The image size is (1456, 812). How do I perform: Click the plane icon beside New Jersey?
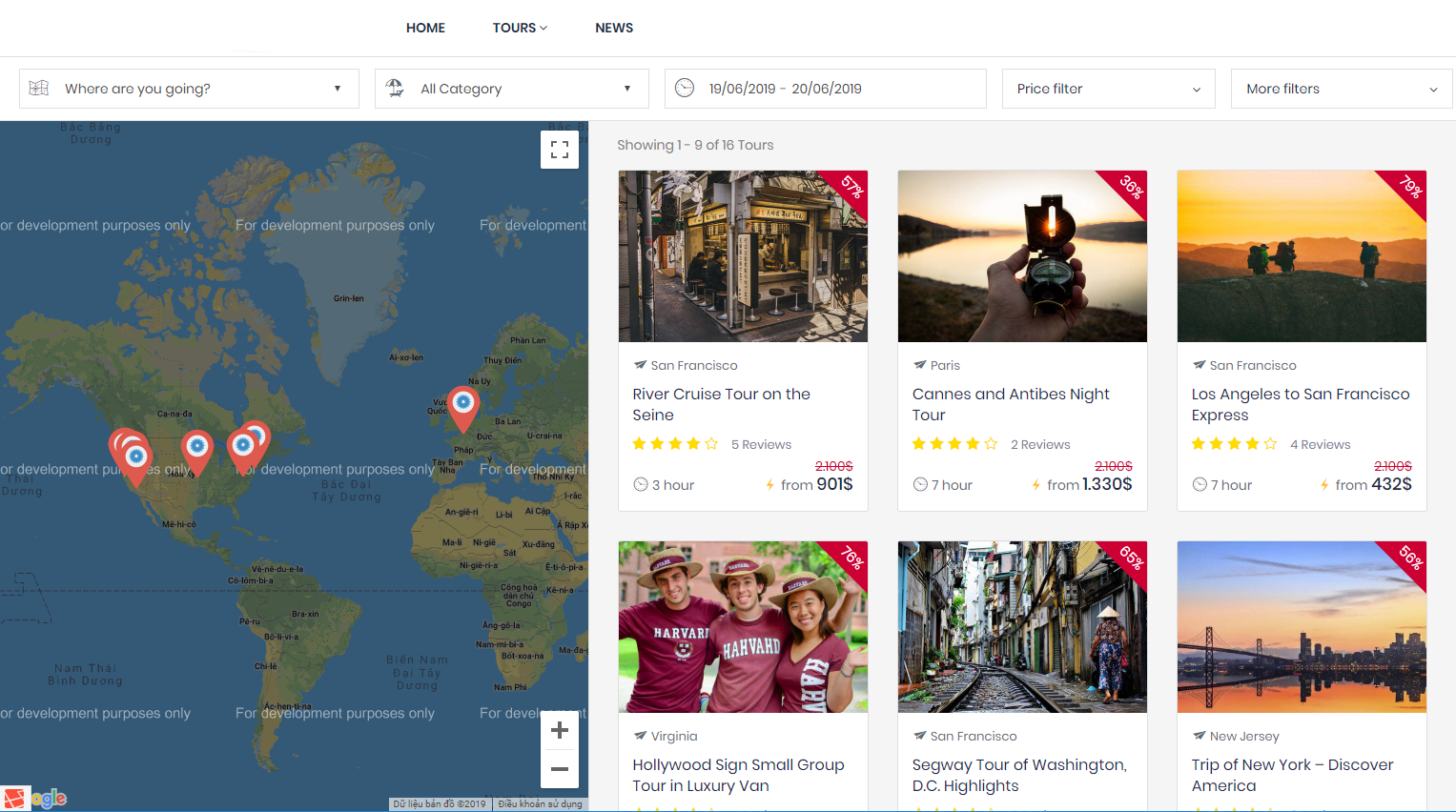[x=1200, y=736]
